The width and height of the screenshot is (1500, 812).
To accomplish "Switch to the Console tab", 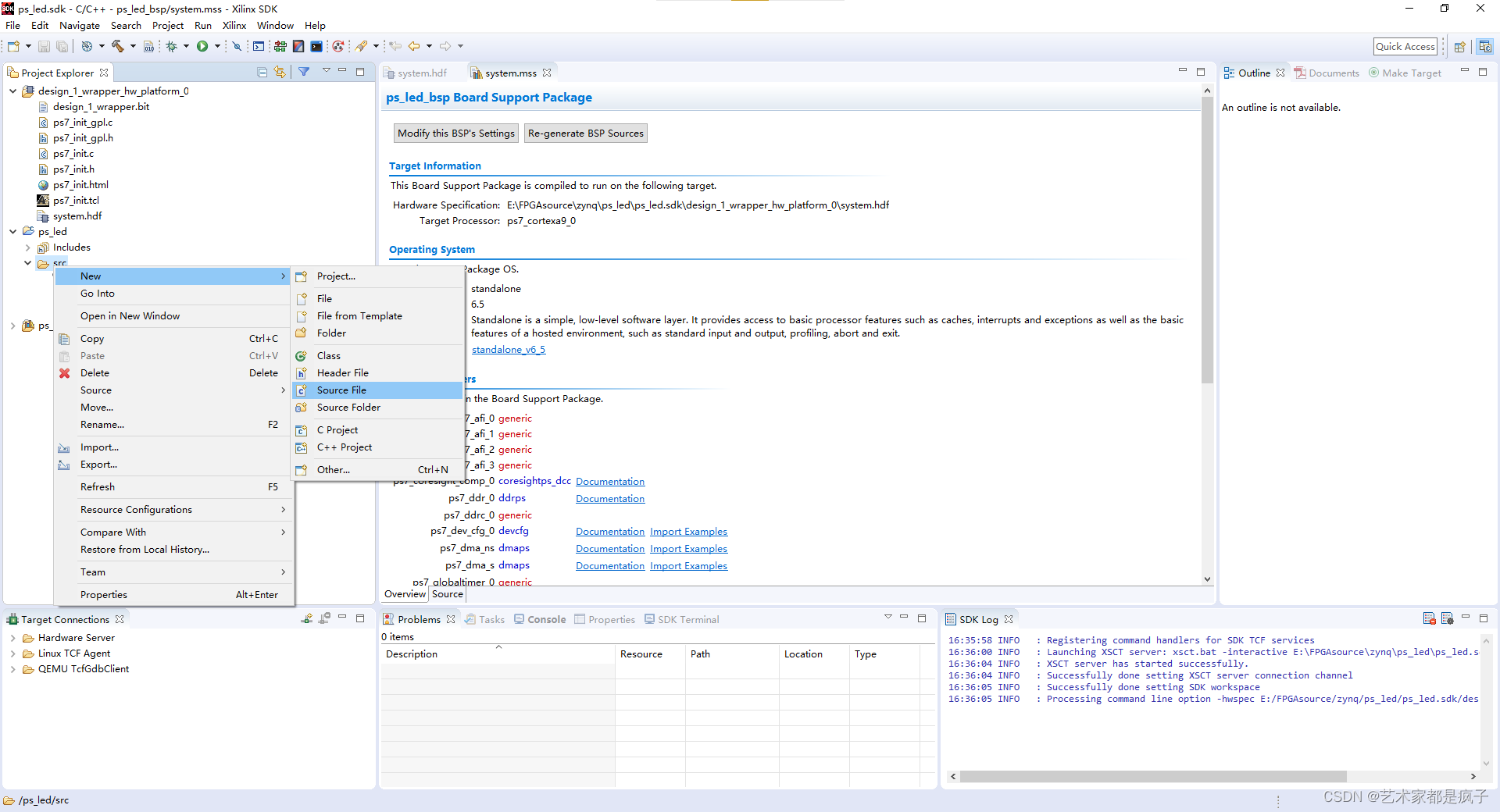I will tap(539, 619).
